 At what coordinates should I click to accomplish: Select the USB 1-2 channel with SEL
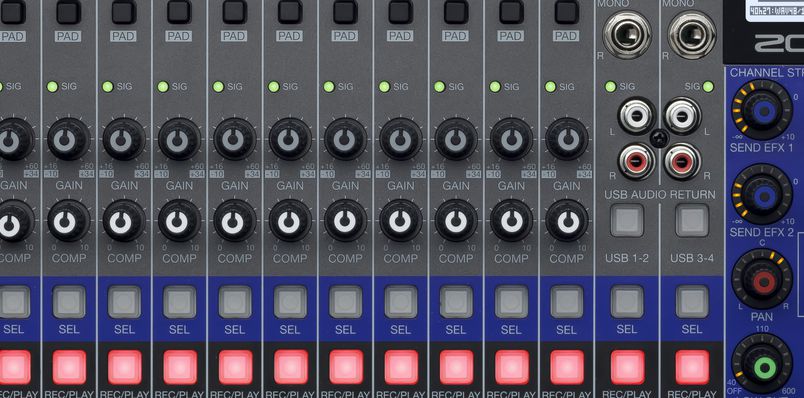point(627,302)
